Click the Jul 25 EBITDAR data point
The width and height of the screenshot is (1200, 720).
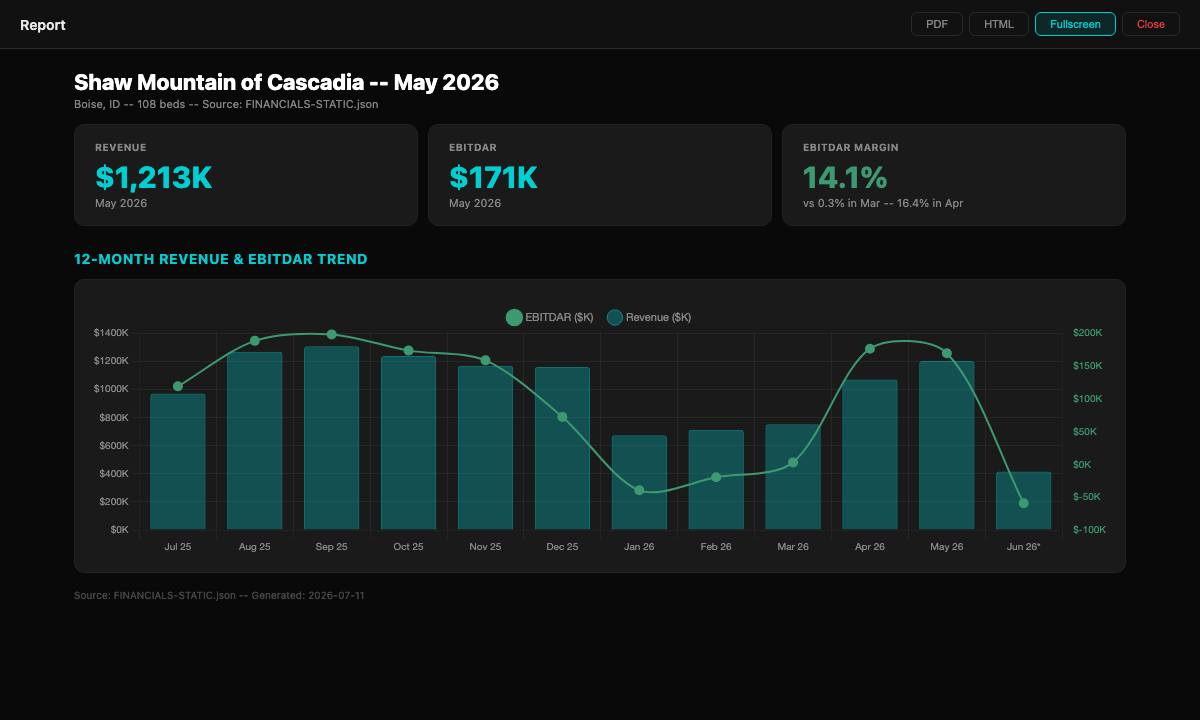pos(178,386)
